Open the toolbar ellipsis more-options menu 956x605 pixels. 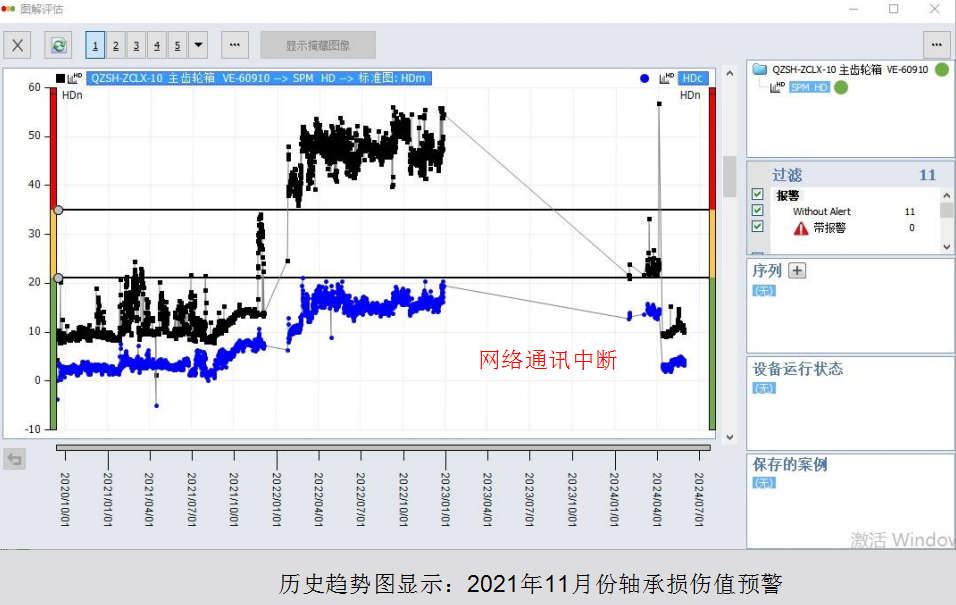234,45
